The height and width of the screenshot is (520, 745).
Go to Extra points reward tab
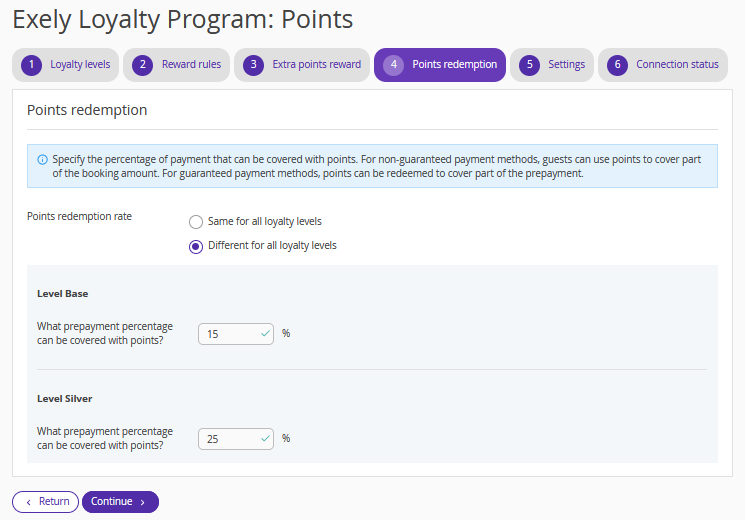tap(302, 65)
